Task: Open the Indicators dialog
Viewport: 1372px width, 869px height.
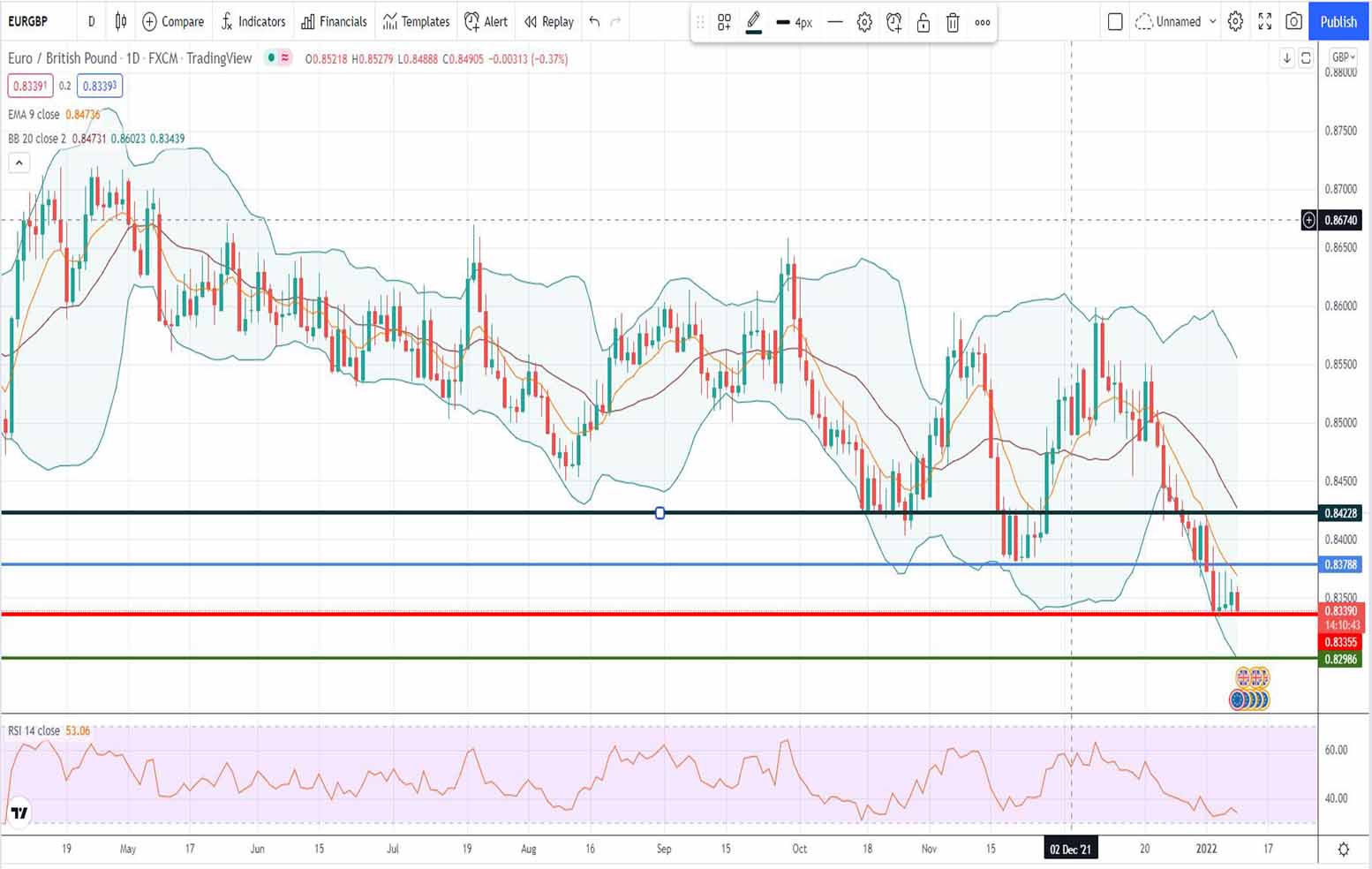Action: click(253, 21)
